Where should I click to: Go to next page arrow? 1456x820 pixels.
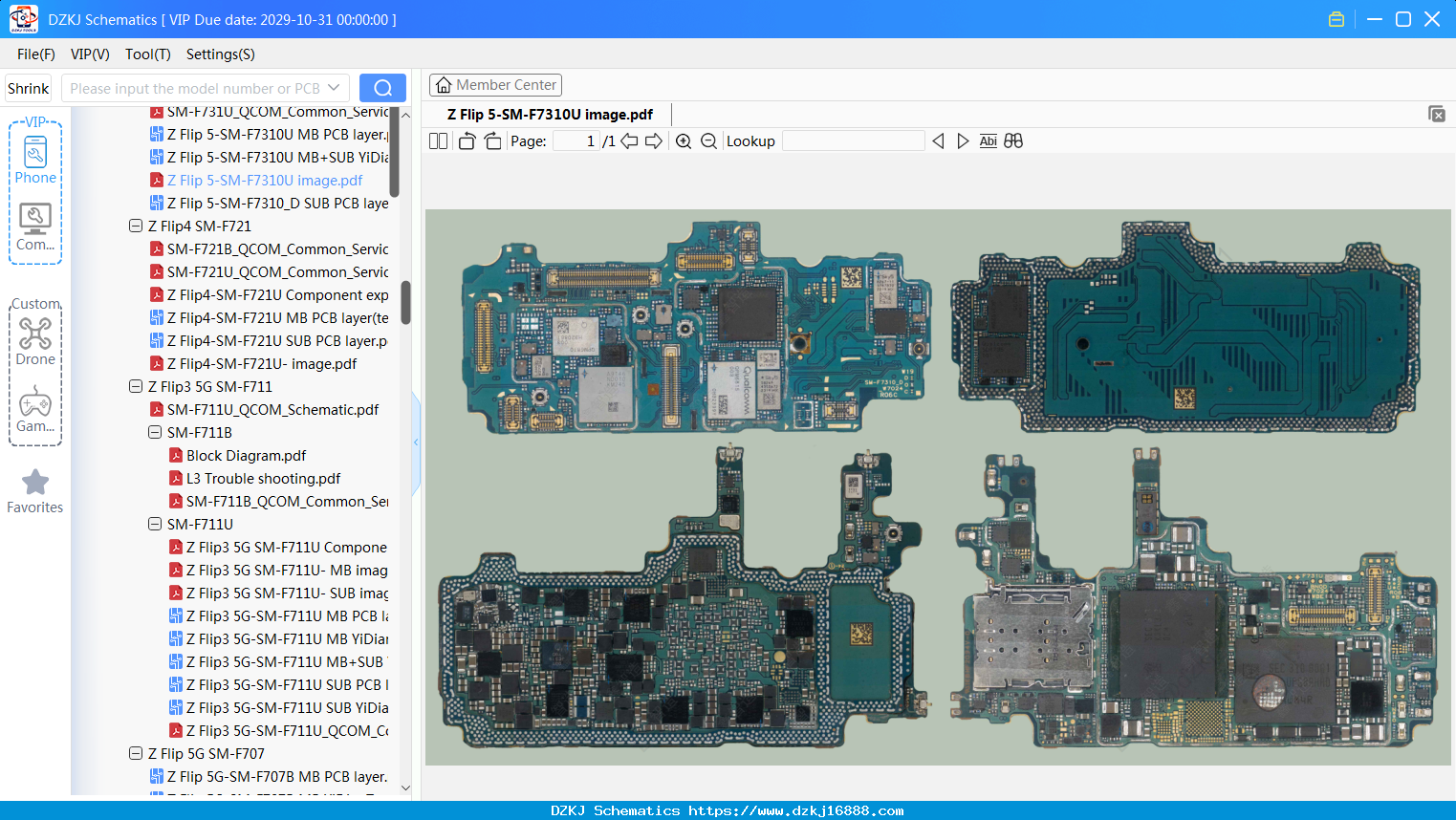pyautogui.click(x=654, y=141)
